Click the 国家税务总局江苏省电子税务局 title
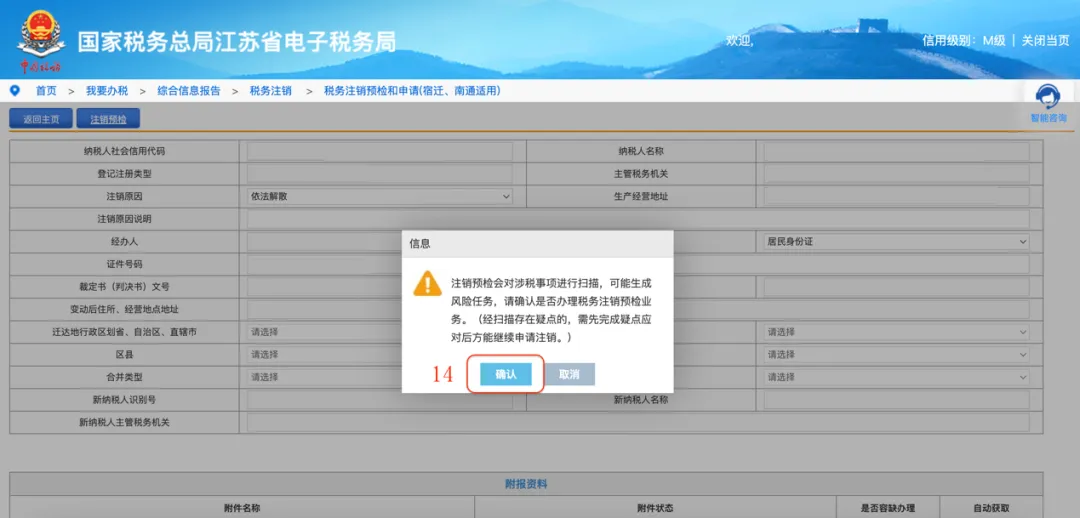1080x518 pixels. pyautogui.click(x=236, y=41)
